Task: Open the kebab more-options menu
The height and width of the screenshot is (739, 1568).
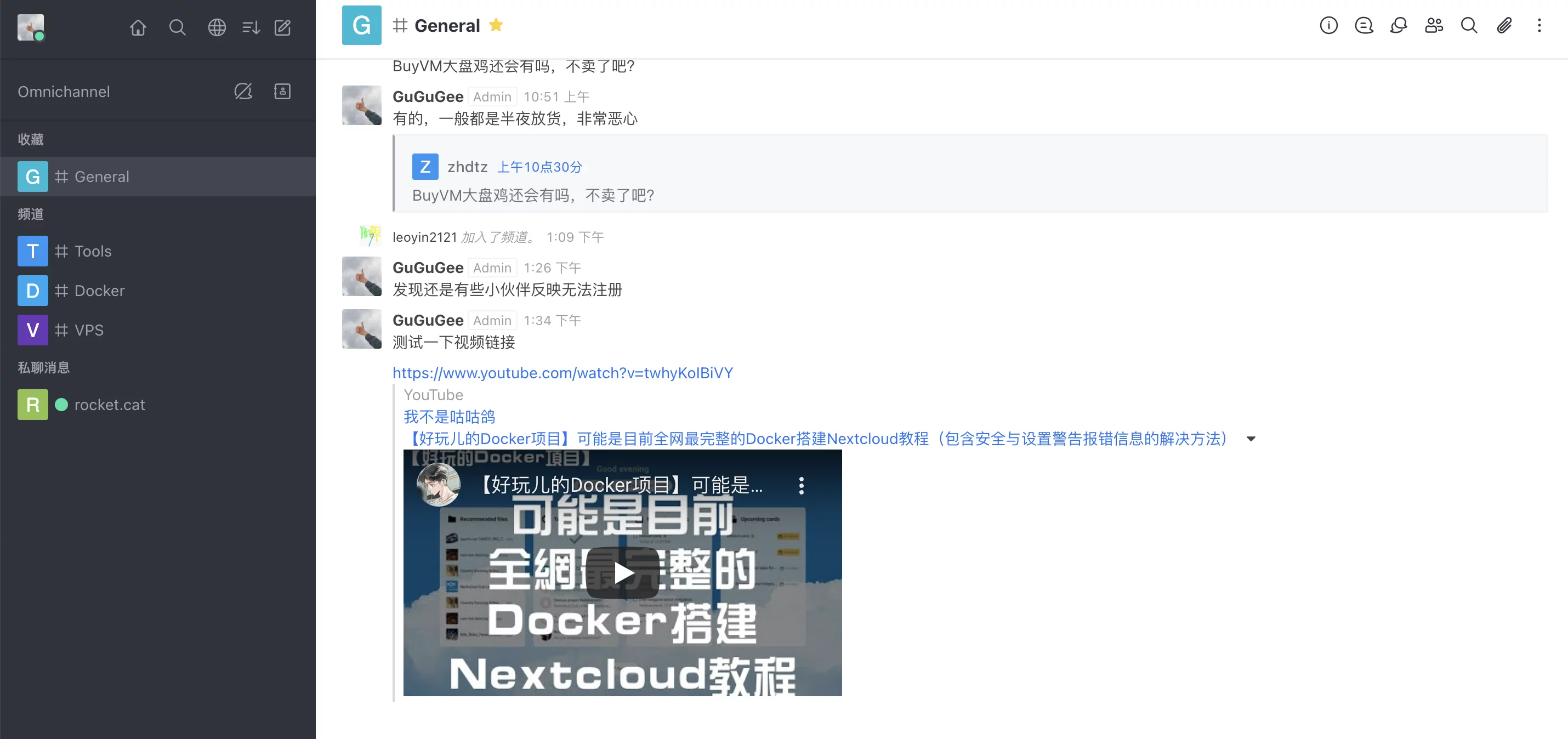Action: (1539, 25)
